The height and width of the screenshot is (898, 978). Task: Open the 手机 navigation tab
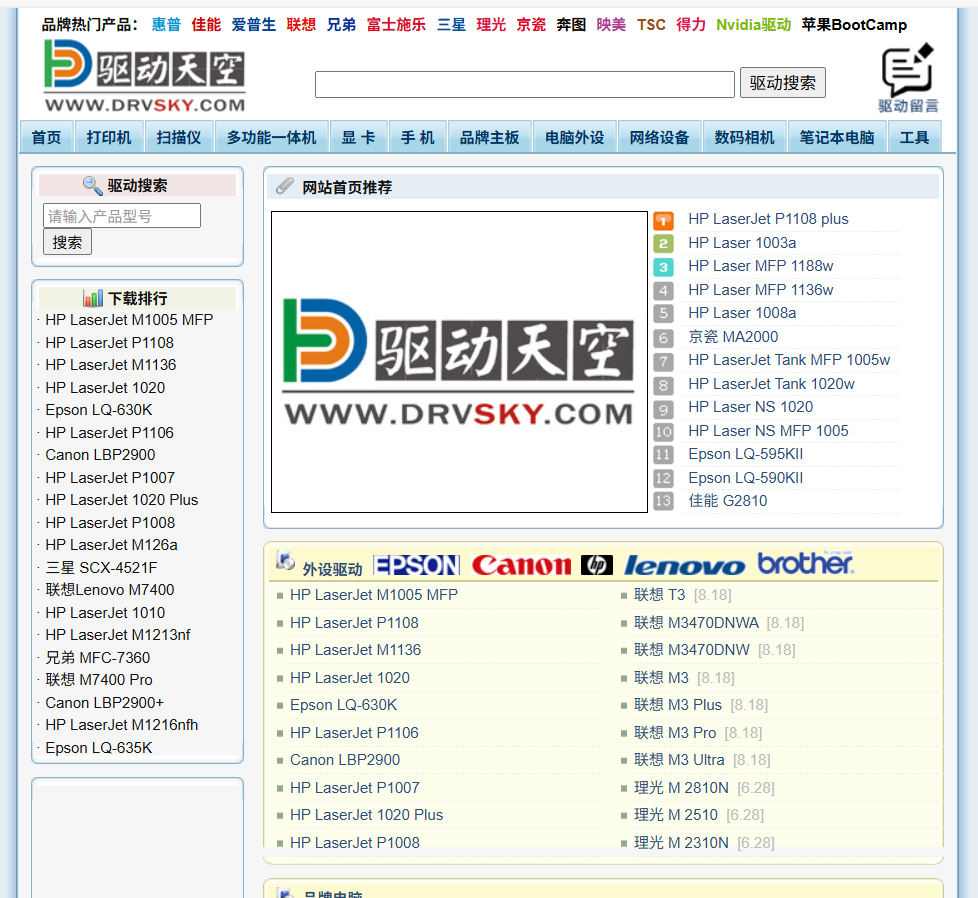pyautogui.click(x=417, y=137)
